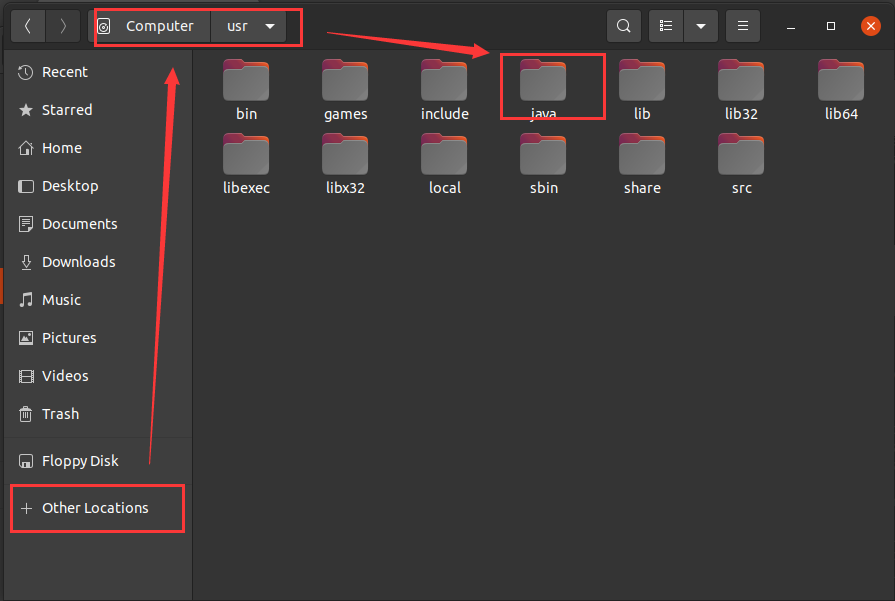This screenshot has height=601, width=895.
Task: Maximize the file manager window
Action: (x=831, y=26)
